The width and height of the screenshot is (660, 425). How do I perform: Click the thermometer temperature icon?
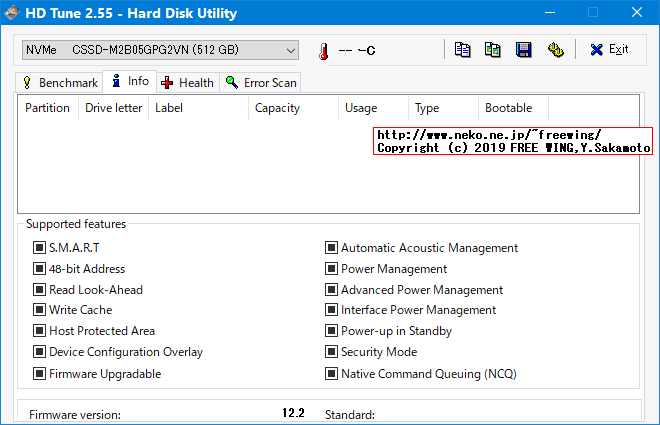[323, 51]
